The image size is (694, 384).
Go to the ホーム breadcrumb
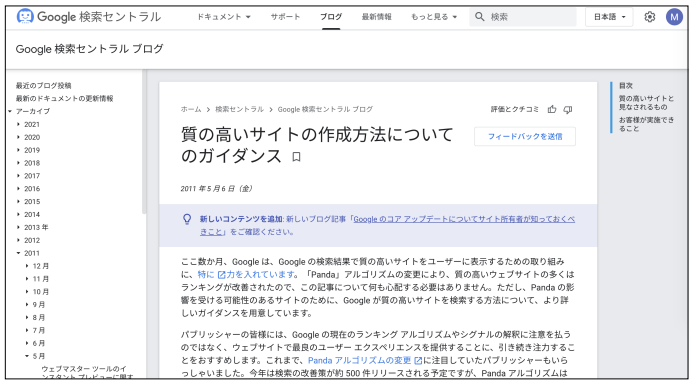coord(191,109)
